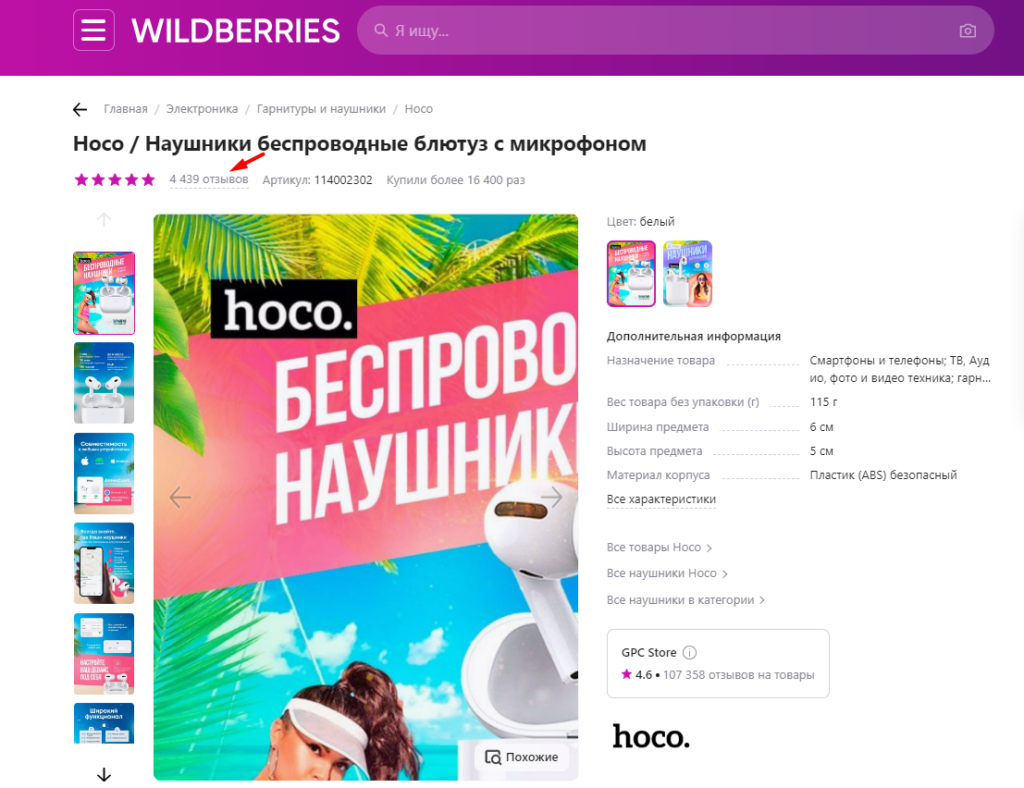The width and height of the screenshot is (1024, 788).
Task: Expand Все характеристики details
Action: 661,499
